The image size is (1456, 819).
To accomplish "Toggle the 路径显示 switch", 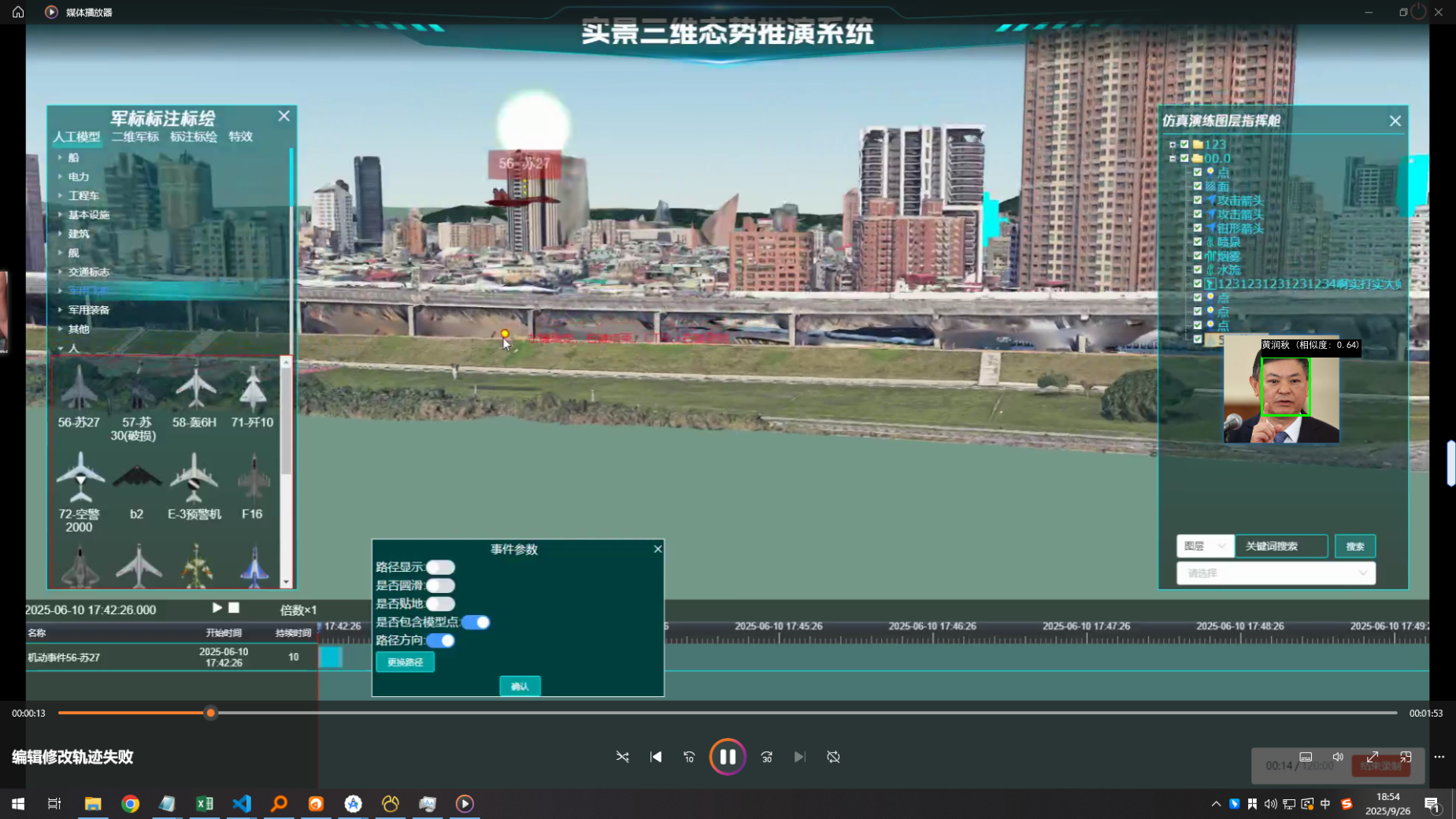I will (x=440, y=567).
